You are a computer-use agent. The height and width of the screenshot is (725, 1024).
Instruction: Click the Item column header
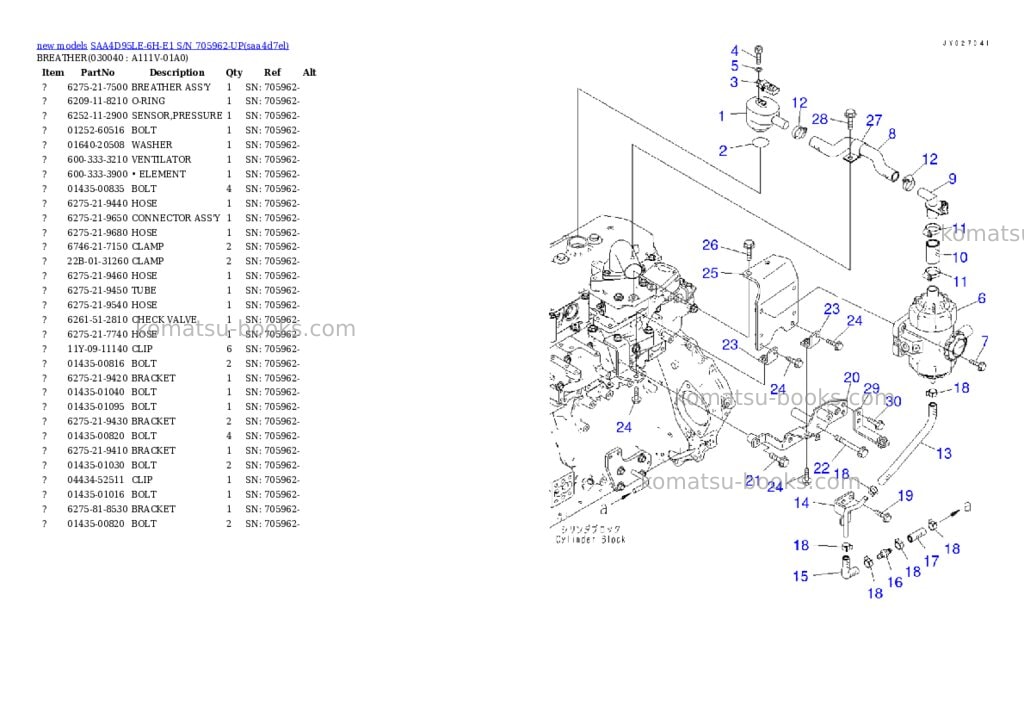click(53, 72)
